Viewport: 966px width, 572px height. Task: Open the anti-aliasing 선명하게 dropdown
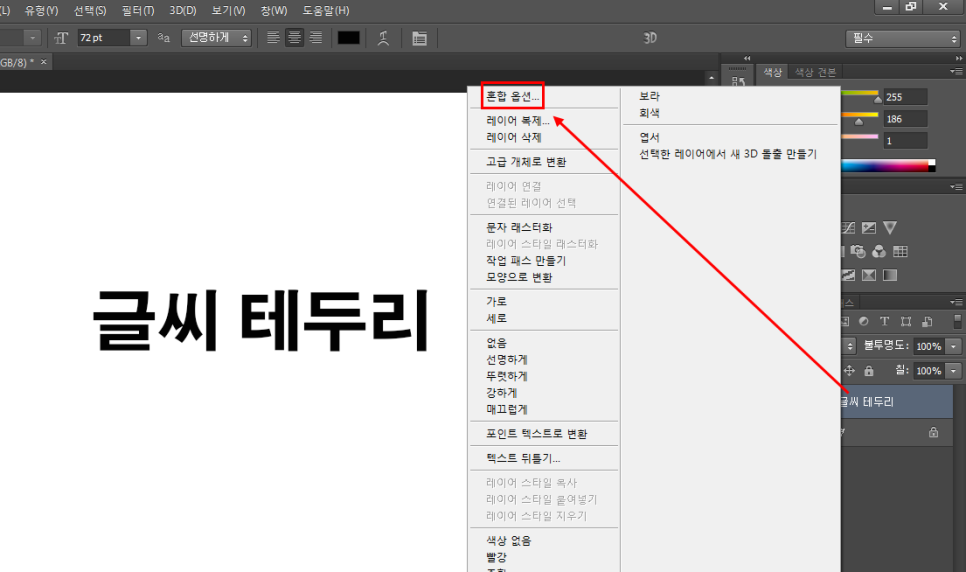(x=216, y=38)
